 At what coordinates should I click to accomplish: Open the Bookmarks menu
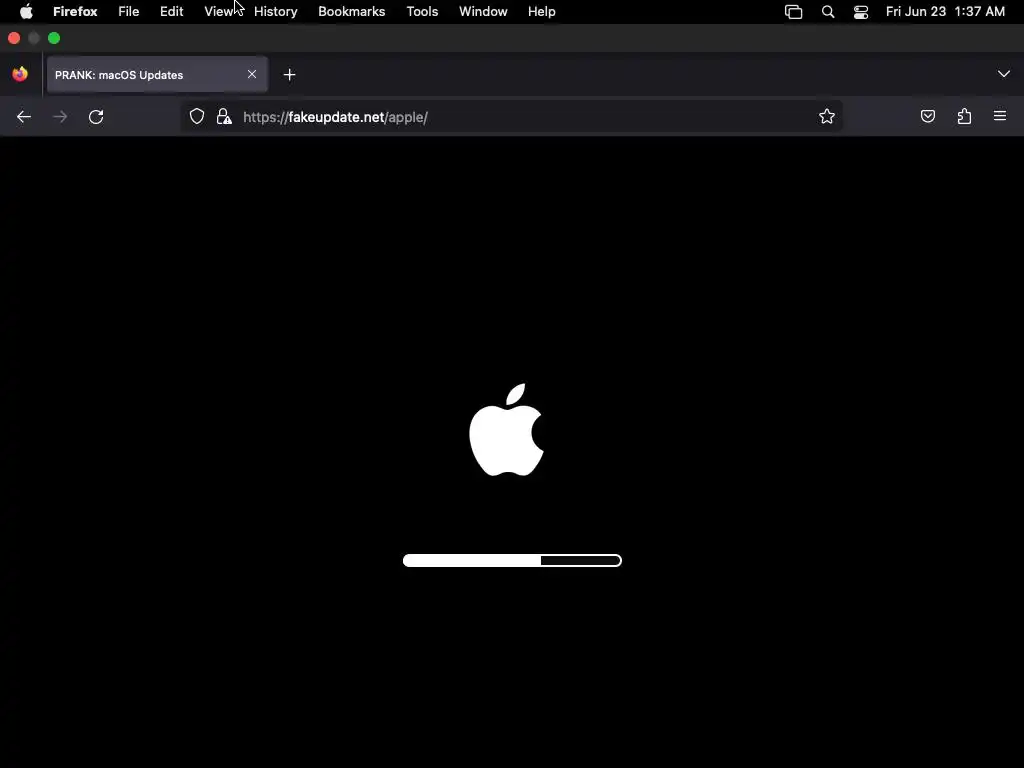tap(351, 12)
